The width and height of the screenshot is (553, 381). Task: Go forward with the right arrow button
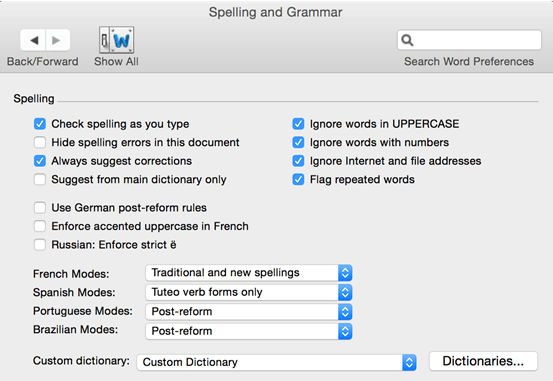click(x=57, y=40)
